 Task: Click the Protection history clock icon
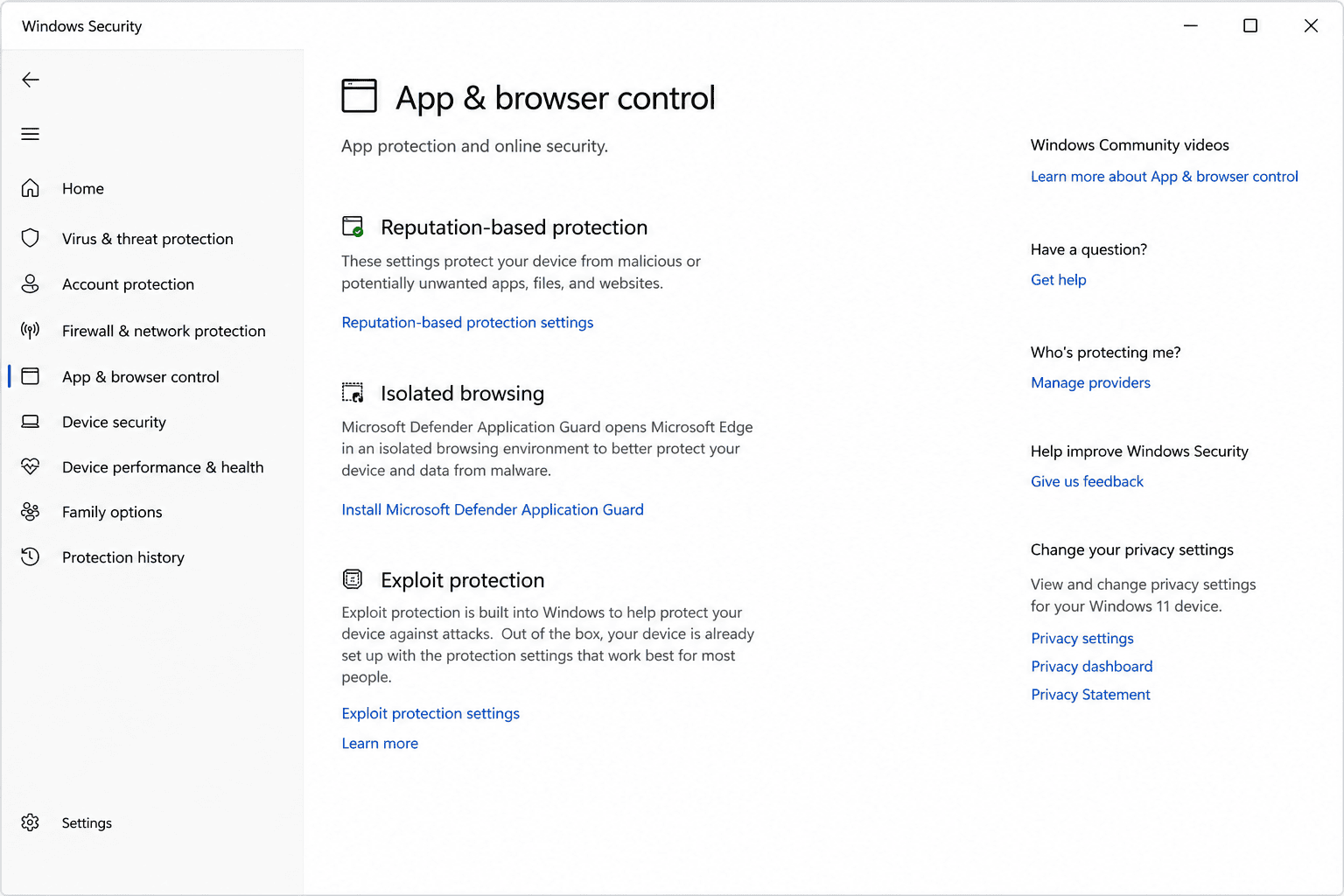pyautogui.click(x=31, y=556)
